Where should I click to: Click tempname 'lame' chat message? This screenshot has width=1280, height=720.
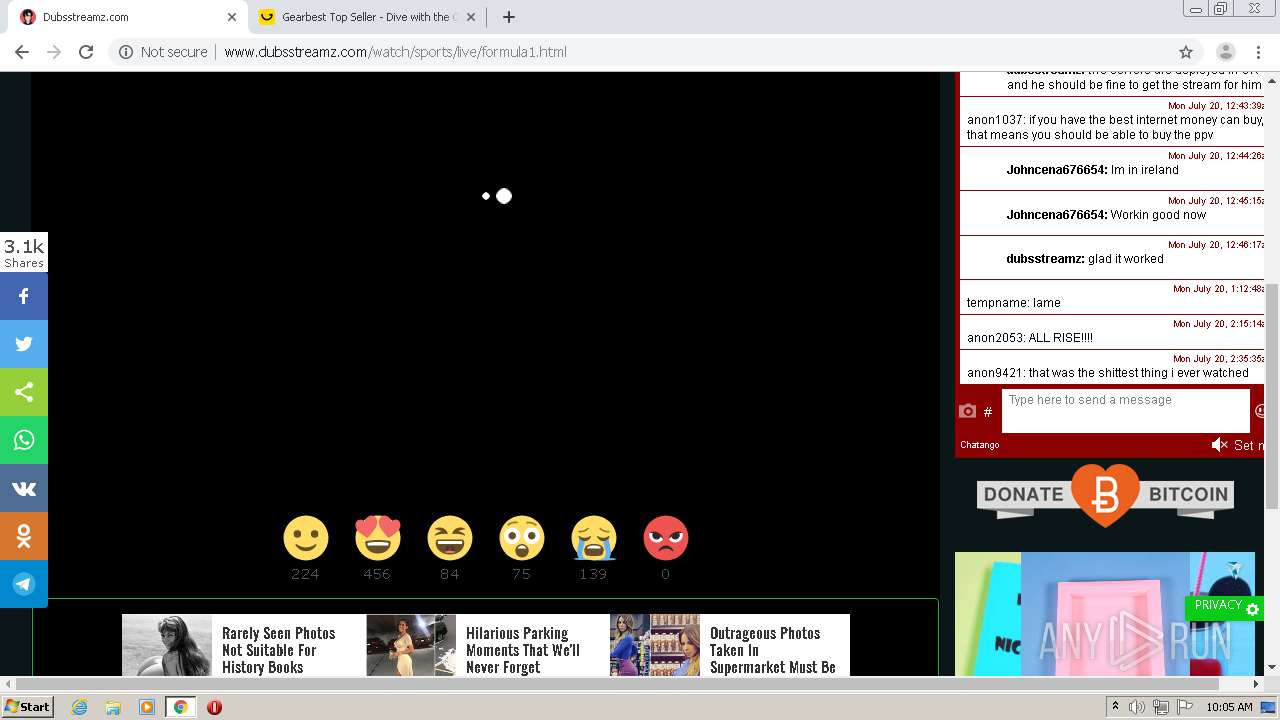[x=1013, y=303]
